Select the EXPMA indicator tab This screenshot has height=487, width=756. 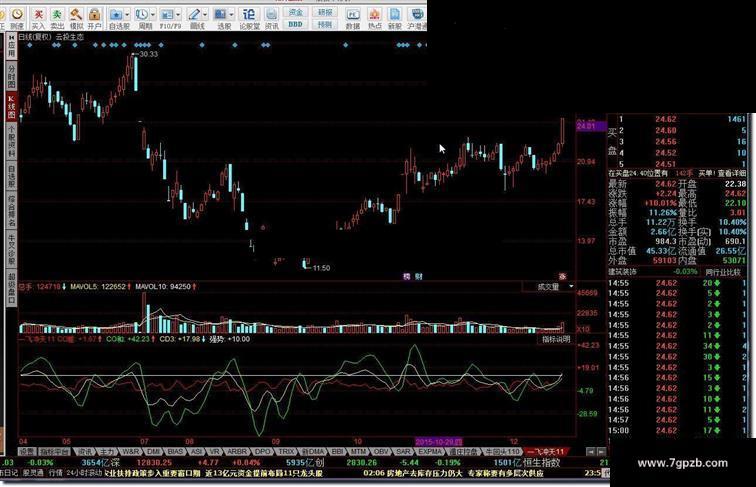(x=430, y=452)
